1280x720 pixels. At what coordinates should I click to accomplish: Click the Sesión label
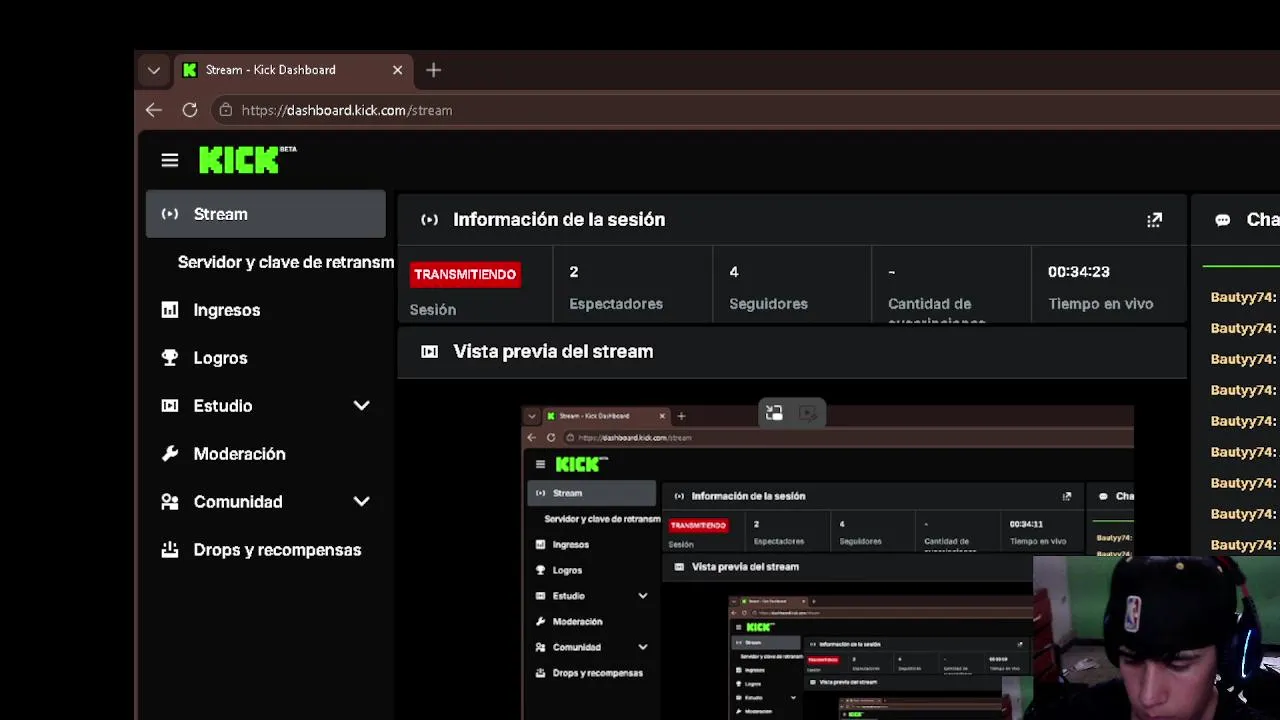tap(433, 310)
